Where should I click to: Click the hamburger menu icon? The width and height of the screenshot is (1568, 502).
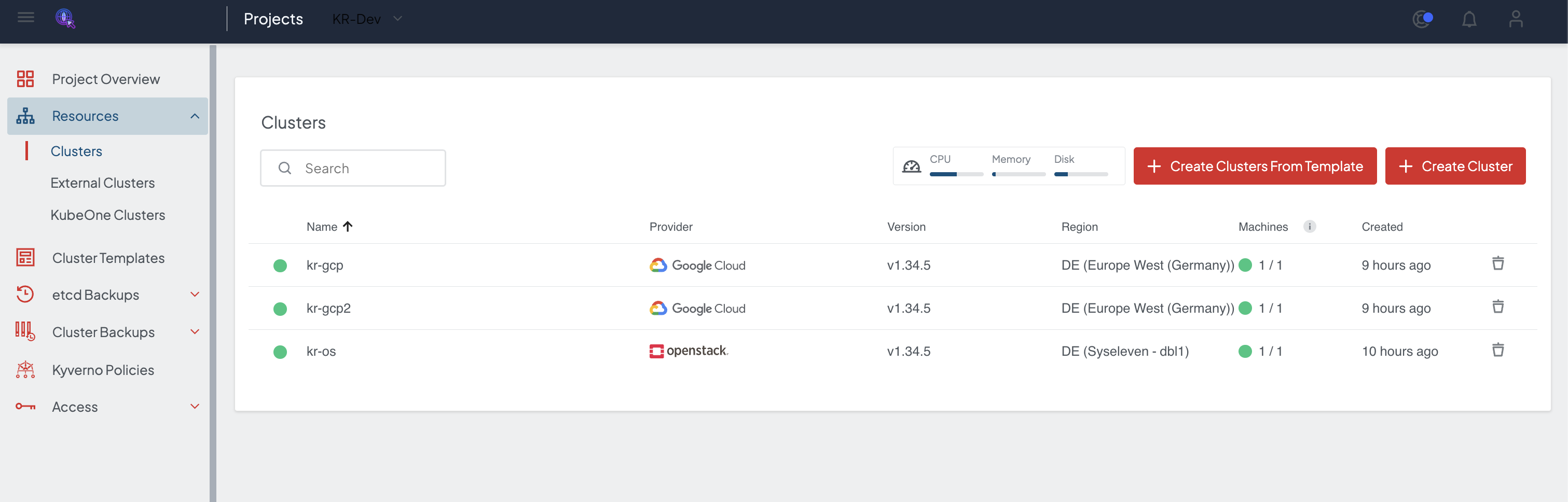pyautogui.click(x=25, y=18)
